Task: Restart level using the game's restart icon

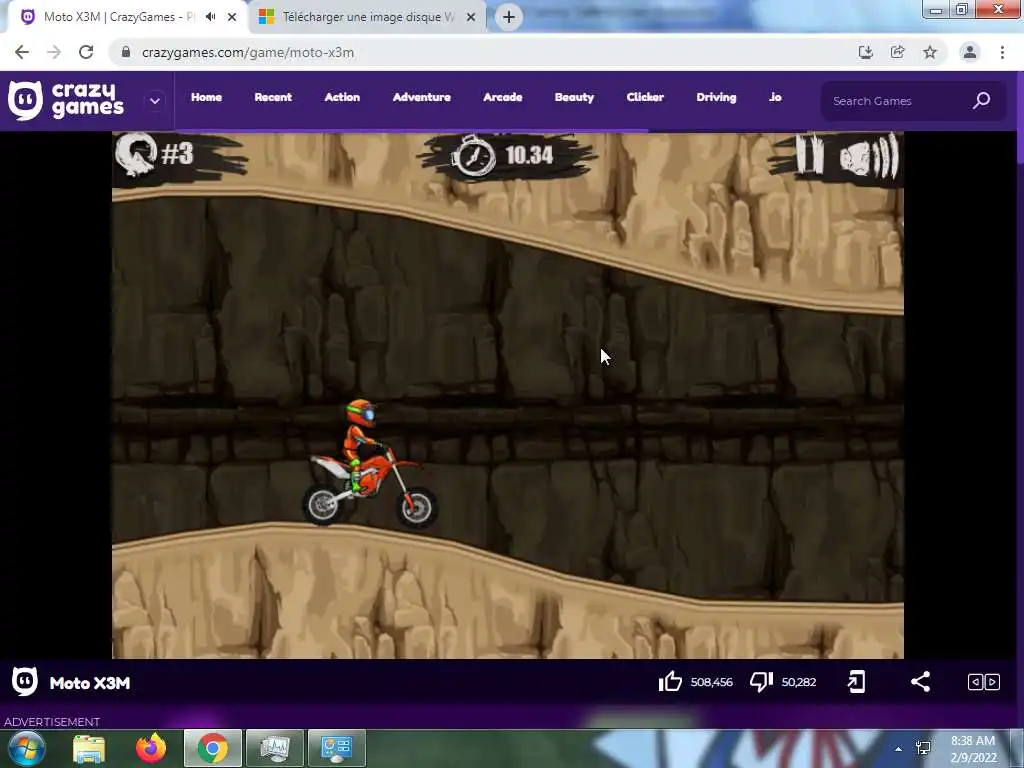Action: (x=136, y=154)
